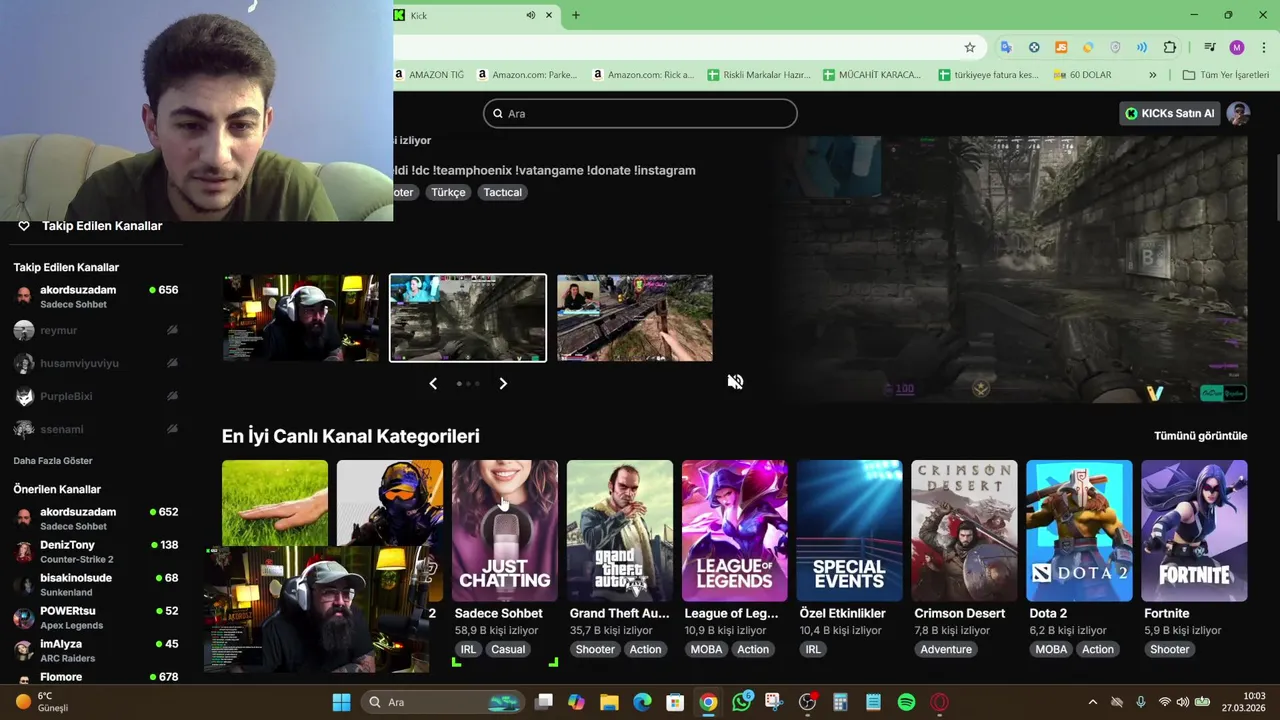Image resolution: width=1280 pixels, height=720 pixels.
Task: Open POWERtsu in recommended channels
Action: point(97,617)
